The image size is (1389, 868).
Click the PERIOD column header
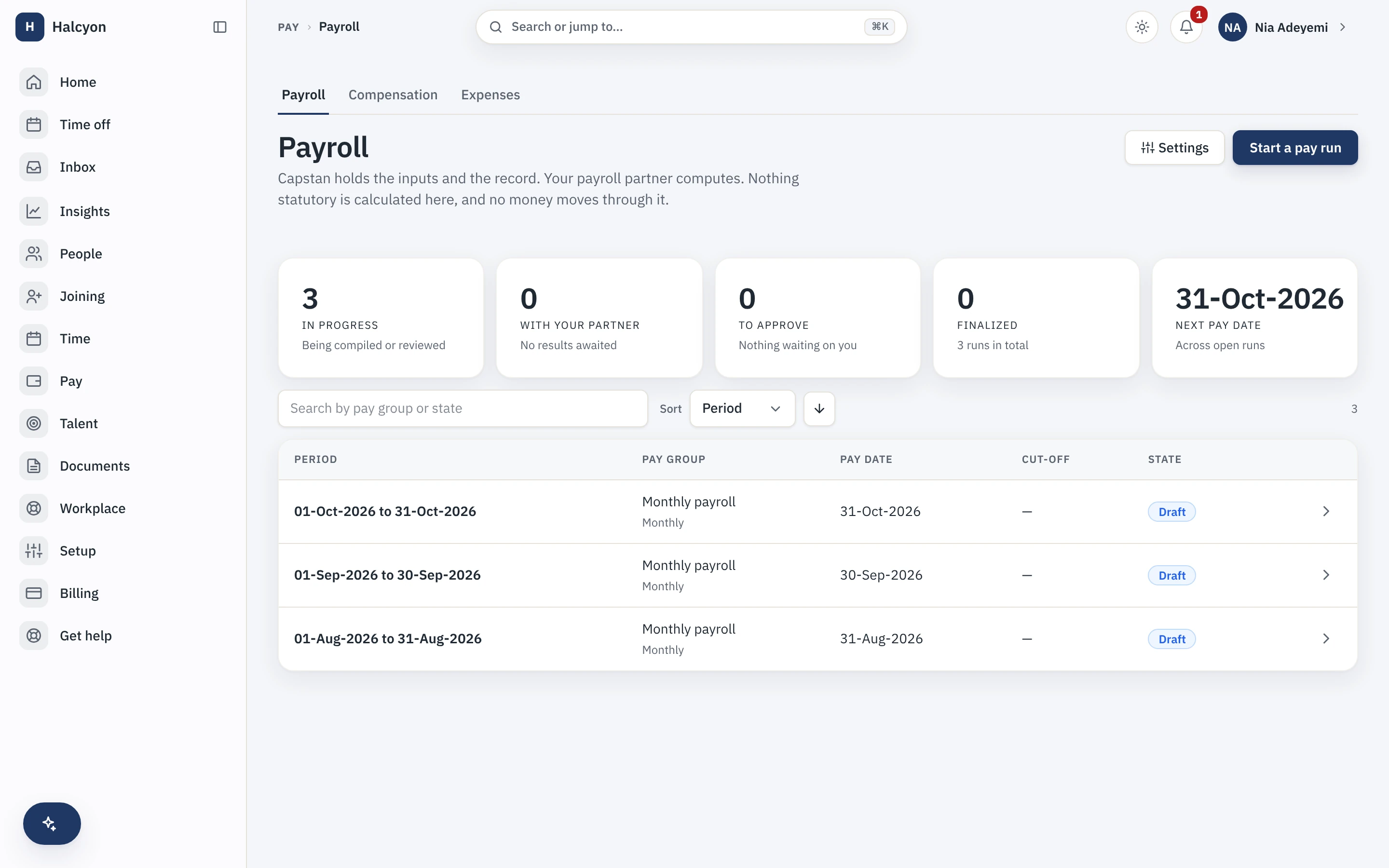pyautogui.click(x=316, y=459)
